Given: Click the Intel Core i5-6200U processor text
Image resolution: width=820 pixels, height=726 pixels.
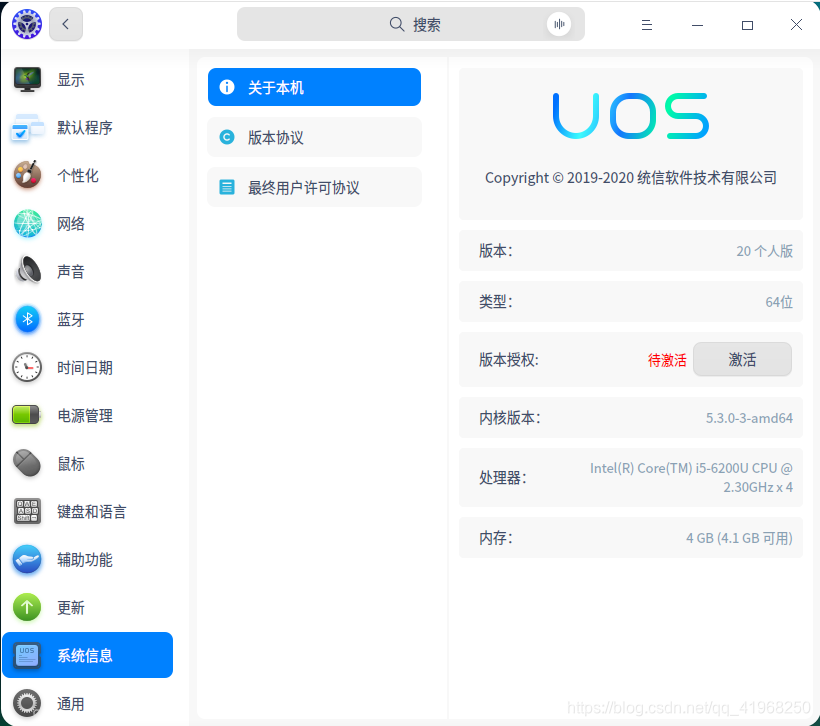Looking at the screenshot, I should pyautogui.click(x=691, y=478).
